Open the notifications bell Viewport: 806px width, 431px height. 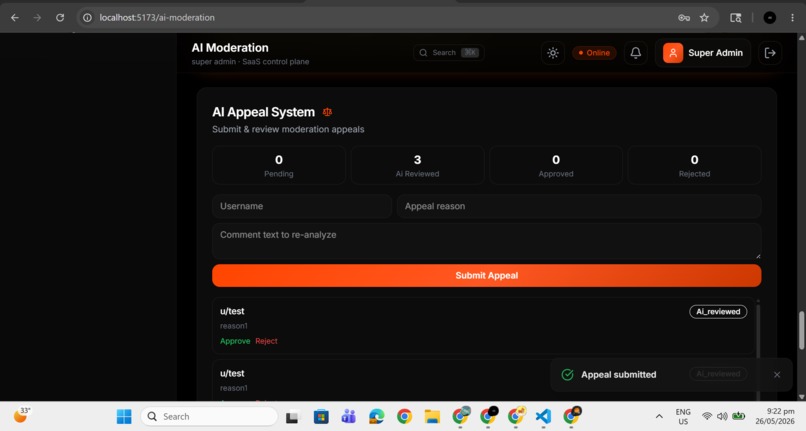pyautogui.click(x=635, y=53)
